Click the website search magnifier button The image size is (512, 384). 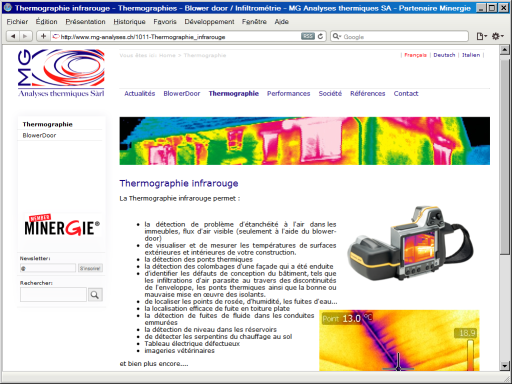point(95,295)
